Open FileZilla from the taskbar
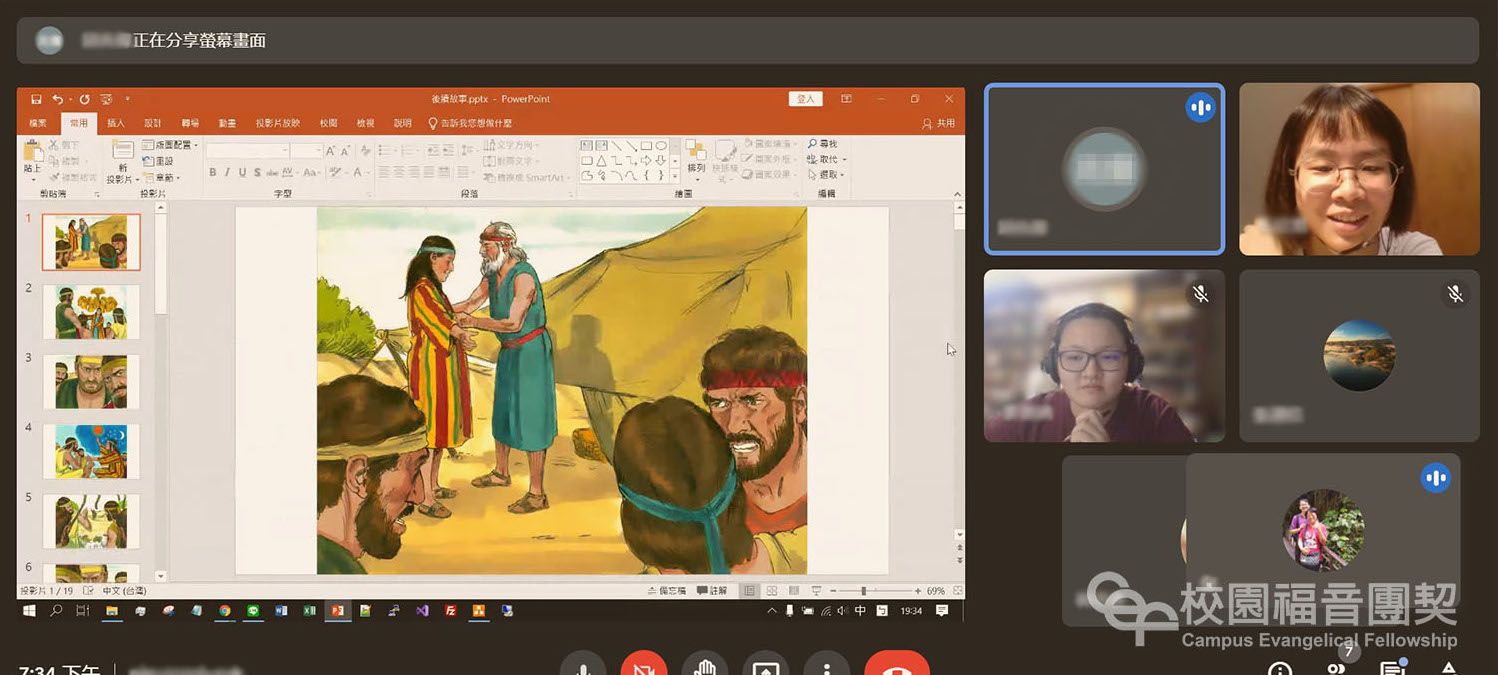 [451, 610]
